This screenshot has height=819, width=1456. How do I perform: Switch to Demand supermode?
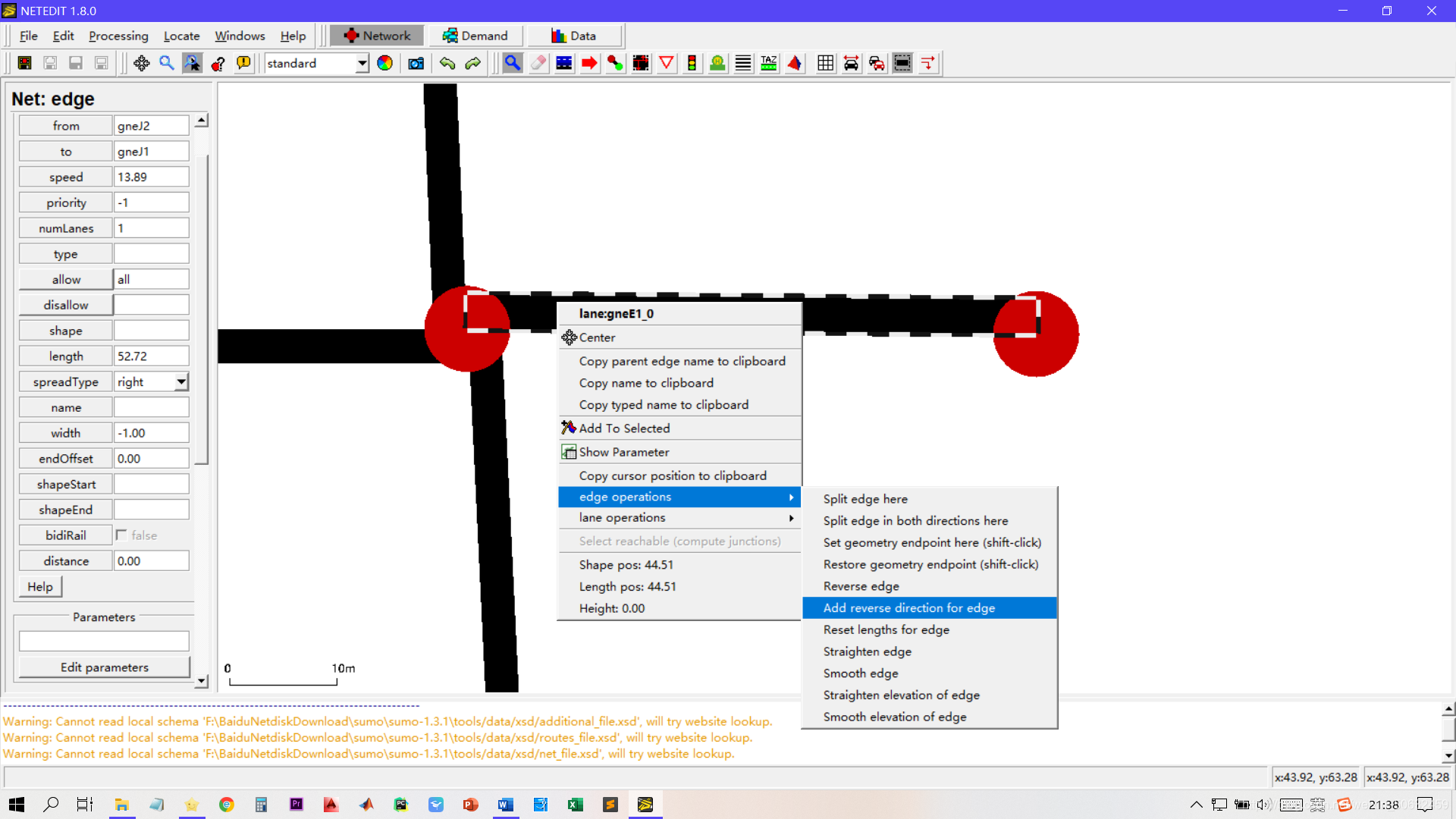coord(475,36)
